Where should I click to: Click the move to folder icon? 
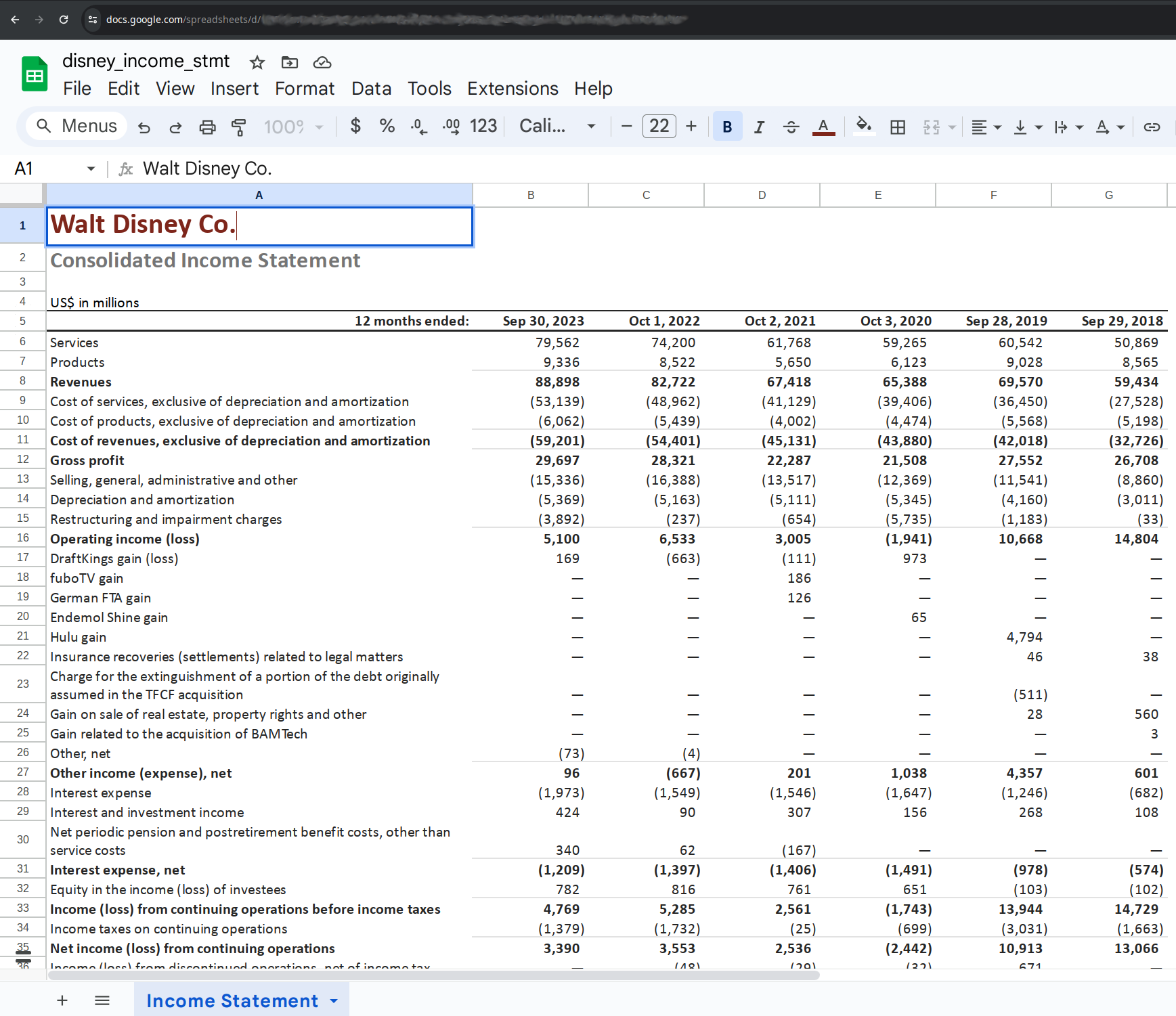(290, 62)
